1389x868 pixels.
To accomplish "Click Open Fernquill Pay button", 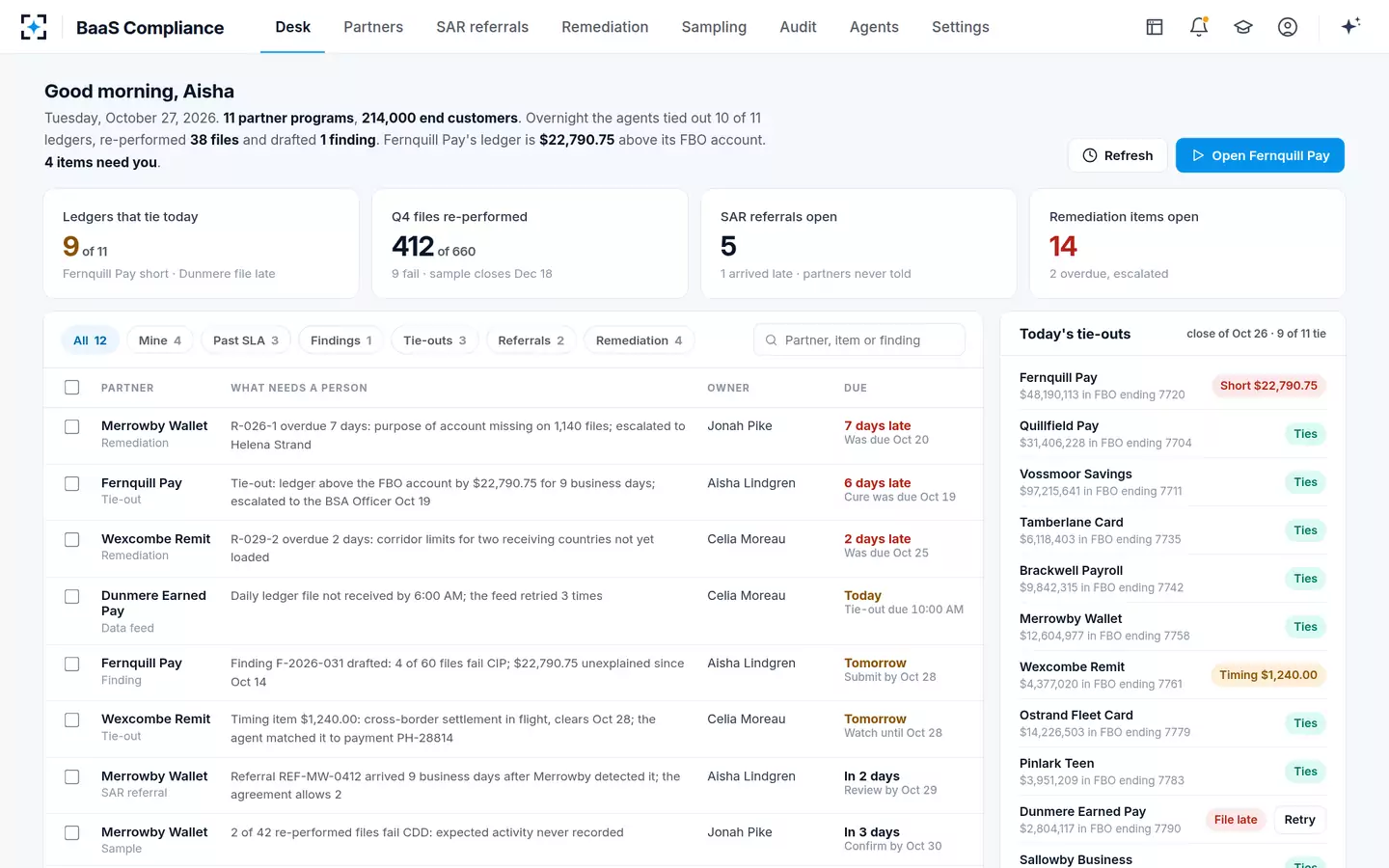I will click(x=1260, y=155).
